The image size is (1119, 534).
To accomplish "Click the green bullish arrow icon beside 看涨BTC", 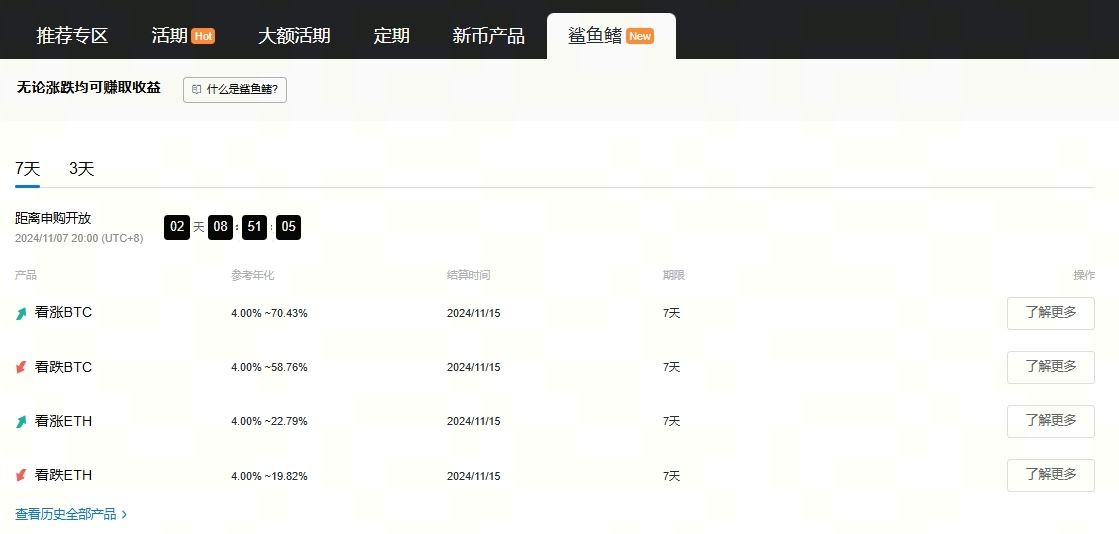I will point(22,313).
